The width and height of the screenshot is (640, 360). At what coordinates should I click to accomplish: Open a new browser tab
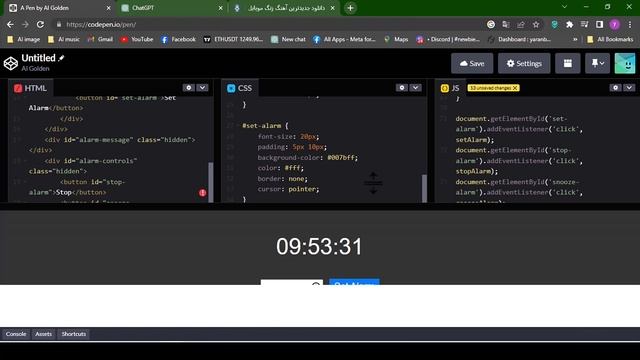(x=350, y=8)
